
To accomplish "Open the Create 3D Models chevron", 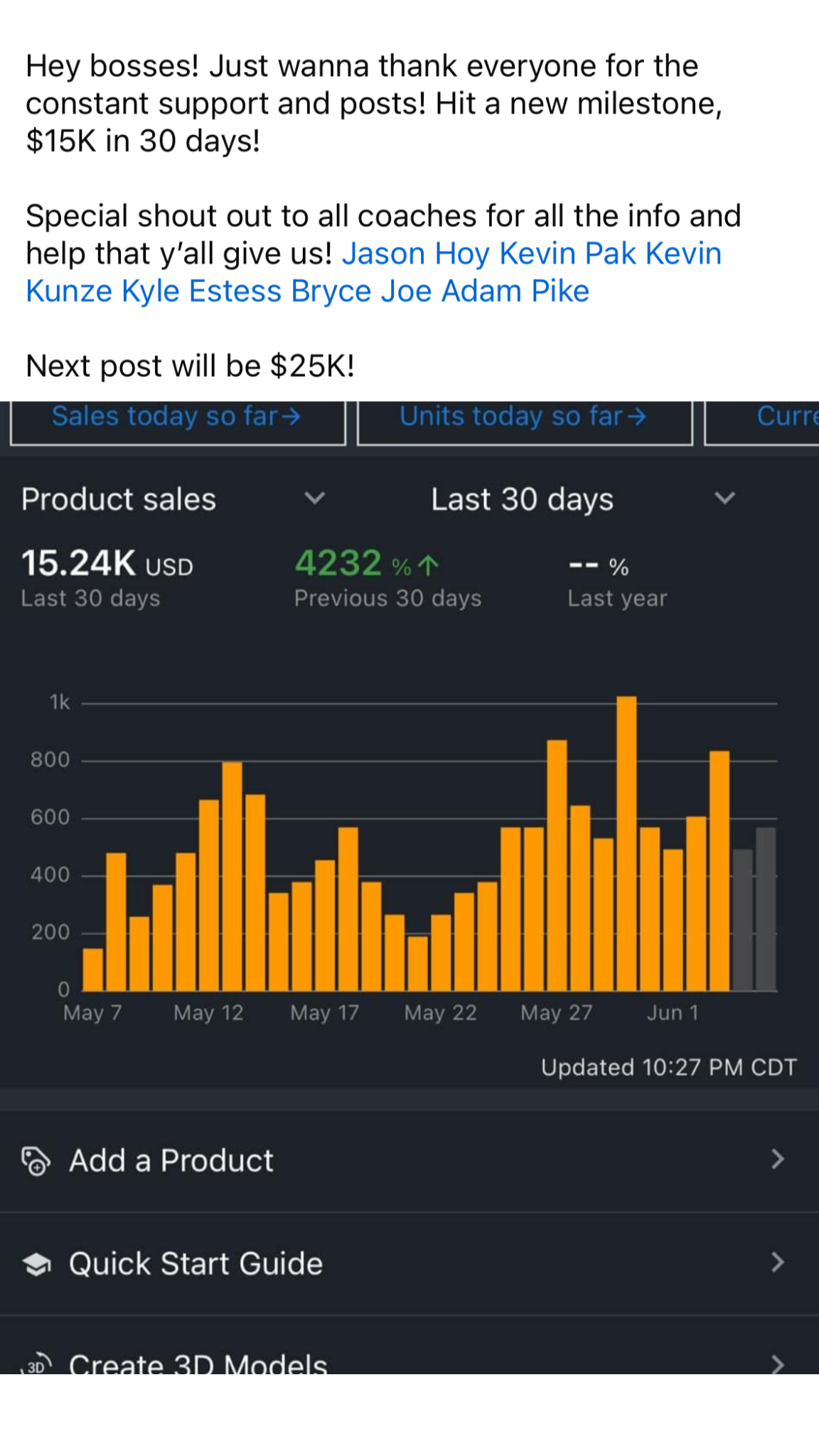I will point(778,1364).
